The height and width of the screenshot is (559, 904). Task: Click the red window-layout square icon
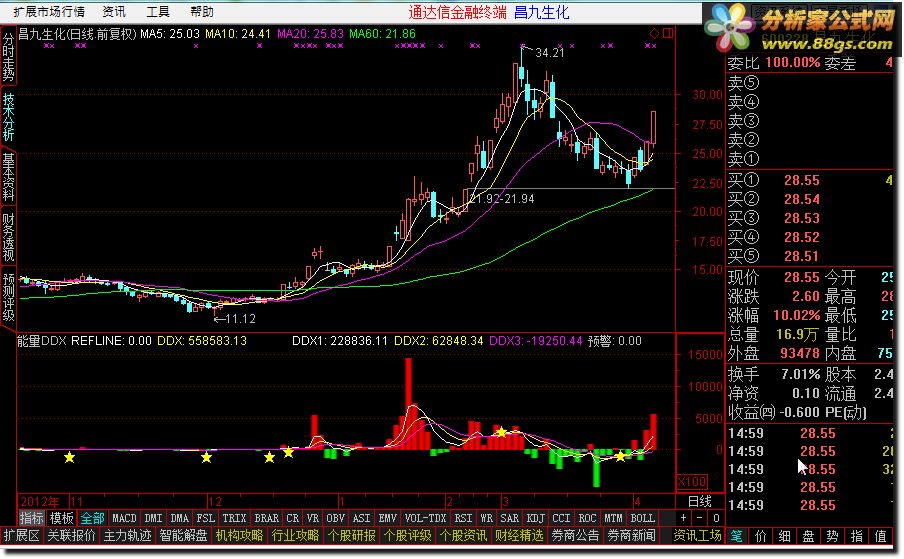coord(668,33)
